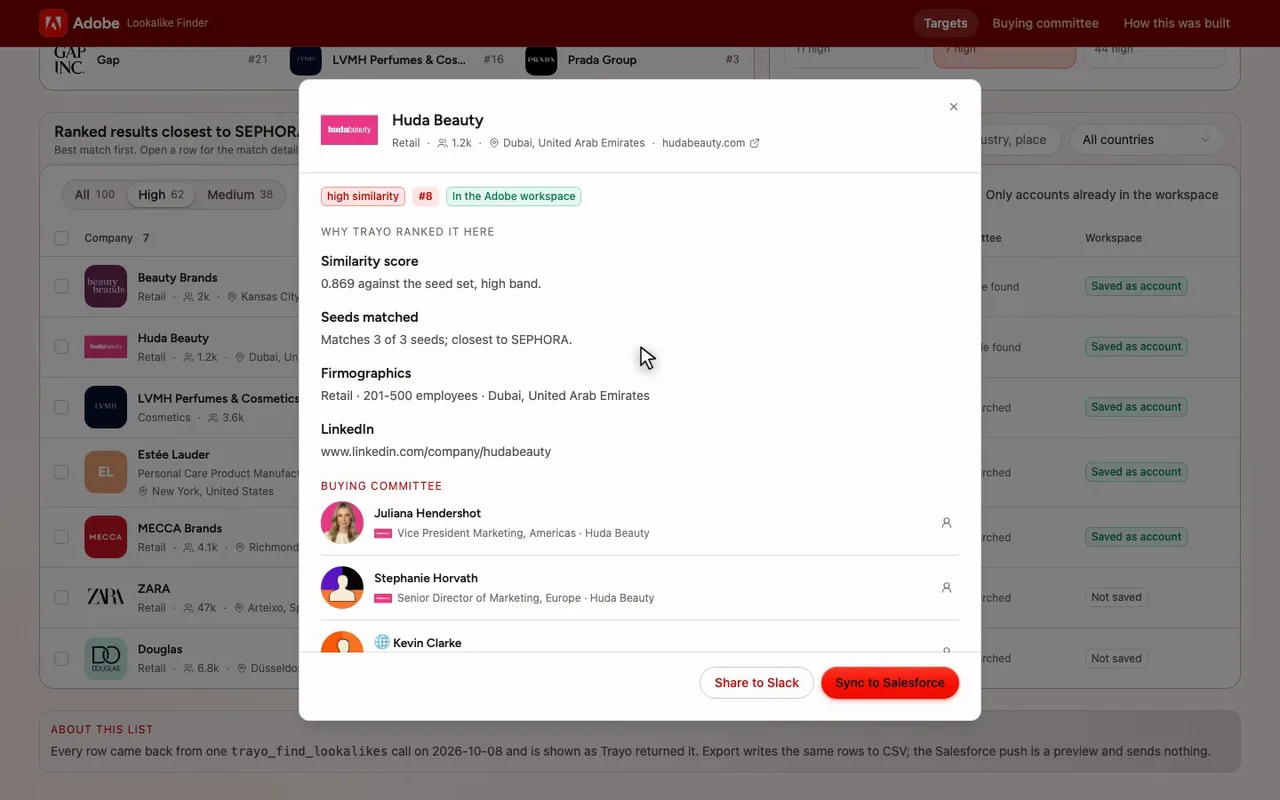Switch to the Targets tab
Image resolution: width=1280 pixels, height=800 pixels.
click(945, 23)
